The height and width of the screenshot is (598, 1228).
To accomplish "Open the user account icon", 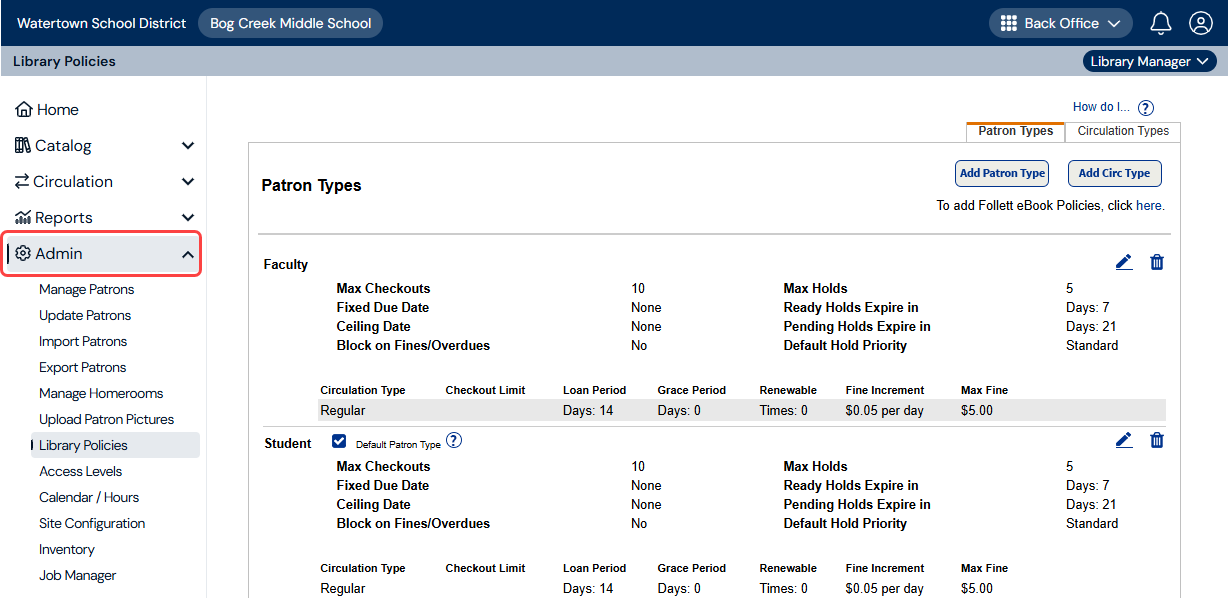I will (x=1200, y=22).
